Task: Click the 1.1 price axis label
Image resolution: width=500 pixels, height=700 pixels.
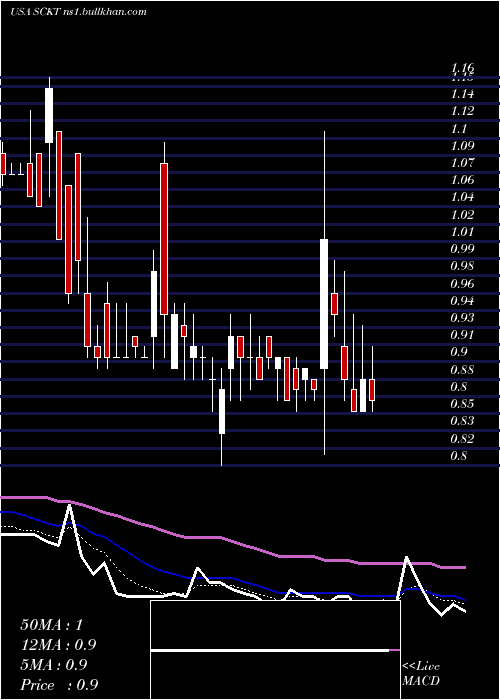Action: tap(458, 129)
